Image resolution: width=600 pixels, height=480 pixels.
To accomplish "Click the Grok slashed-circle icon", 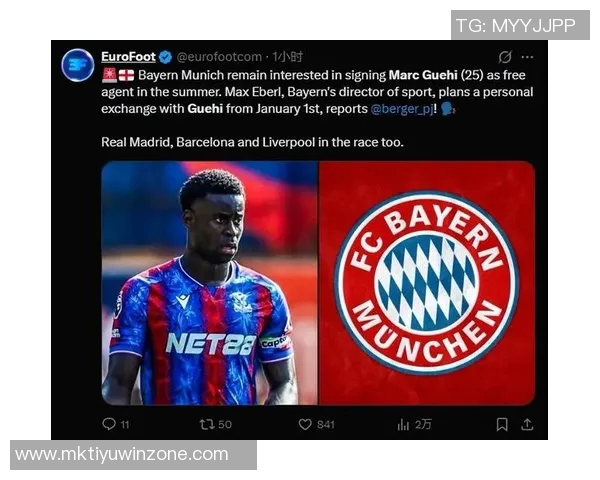I will coord(505,57).
